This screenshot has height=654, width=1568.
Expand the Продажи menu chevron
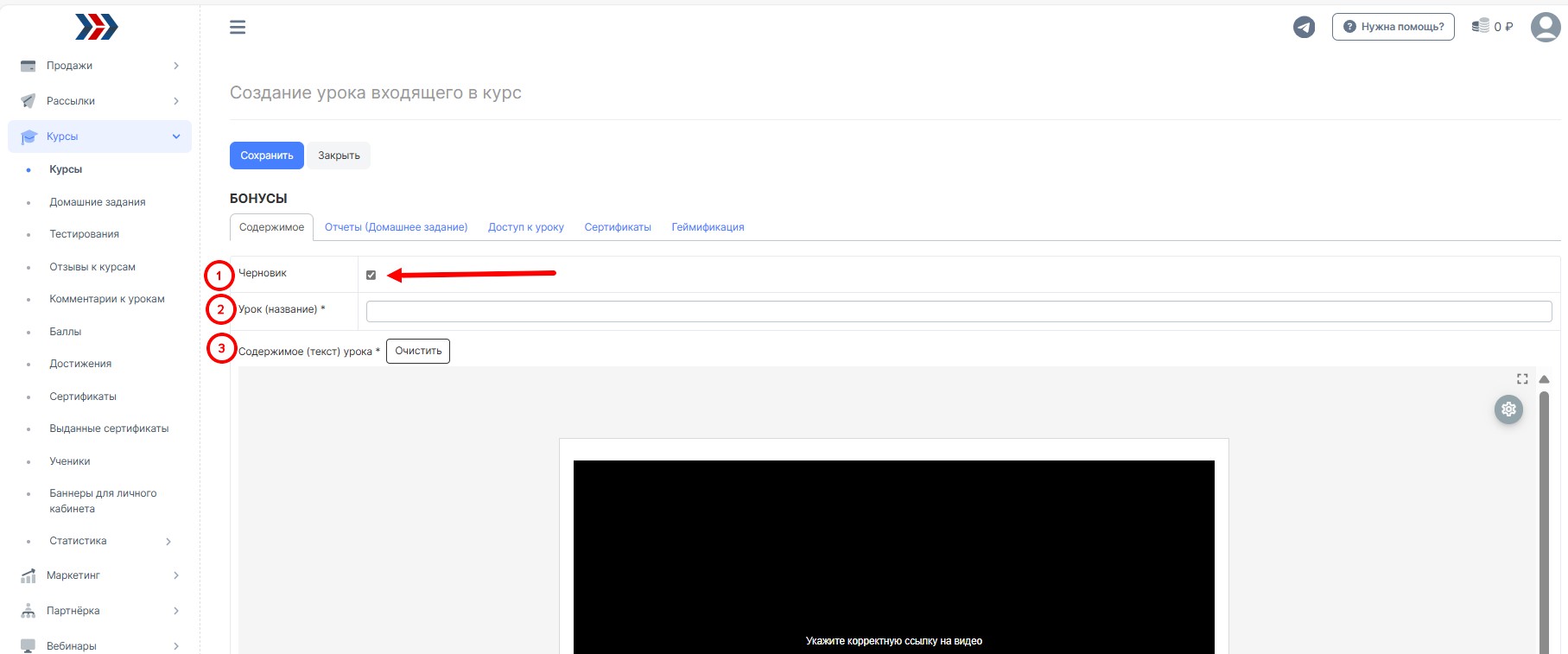click(x=176, y=66)
